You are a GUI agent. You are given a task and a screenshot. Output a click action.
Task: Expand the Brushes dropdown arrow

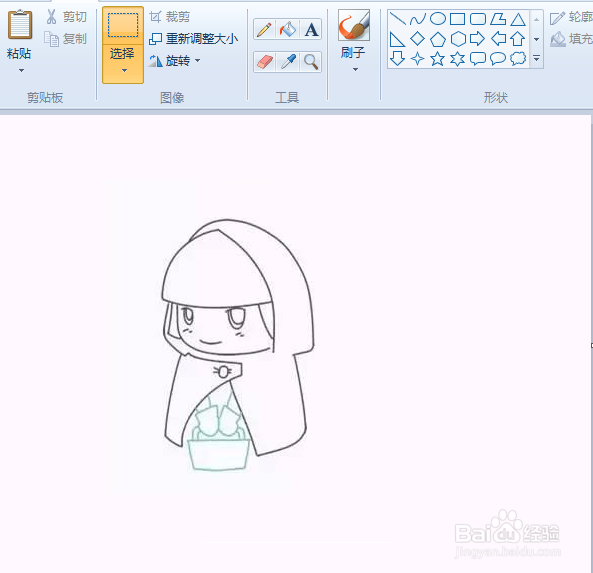(x=355, y=69)
